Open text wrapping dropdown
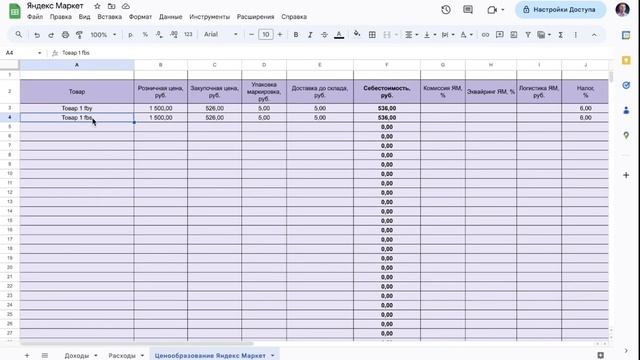The image size is (640, 360). 448,35
